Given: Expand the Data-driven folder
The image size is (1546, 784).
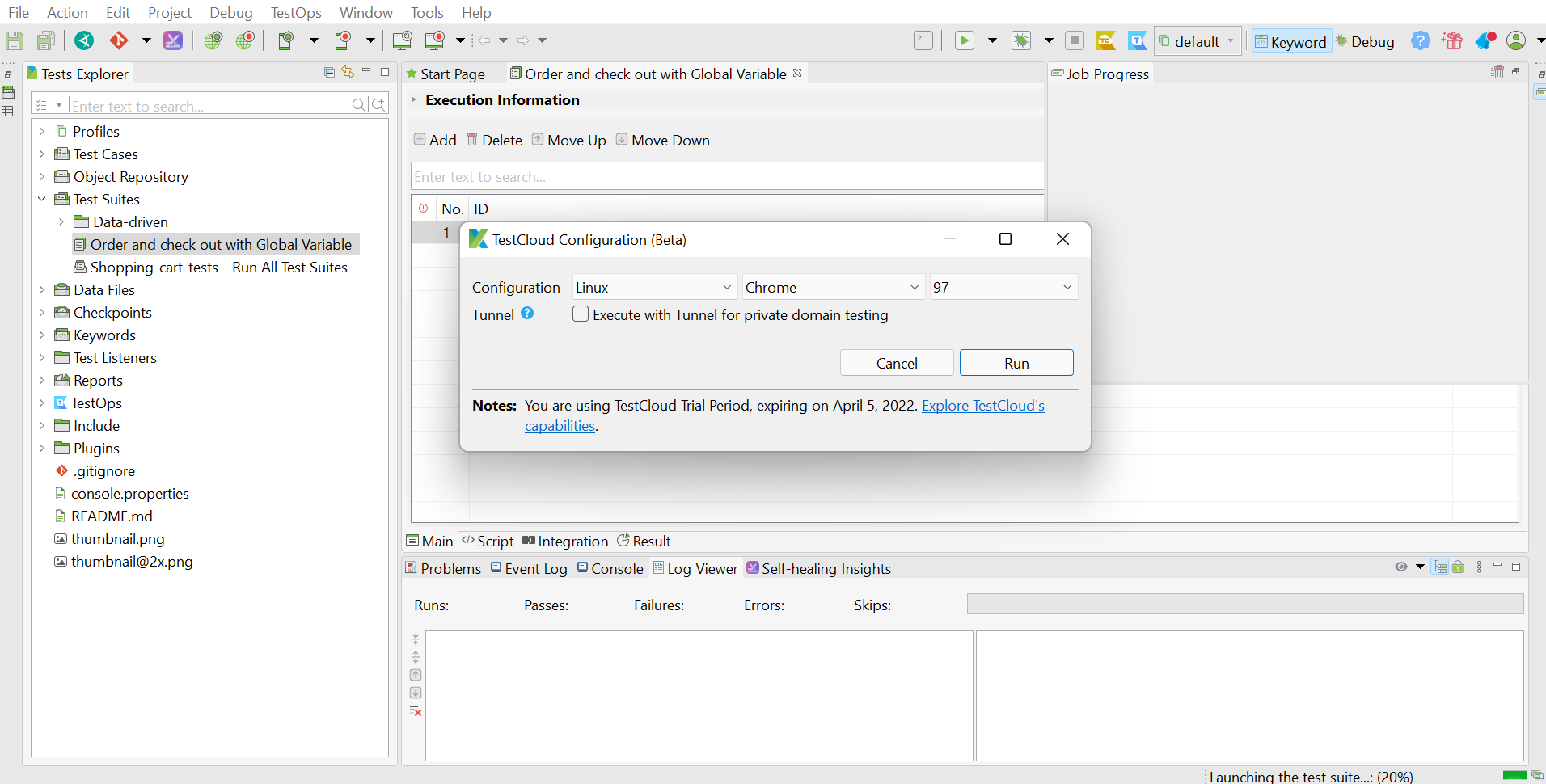Looking at the screenshot, I should [x=61, y=221].
